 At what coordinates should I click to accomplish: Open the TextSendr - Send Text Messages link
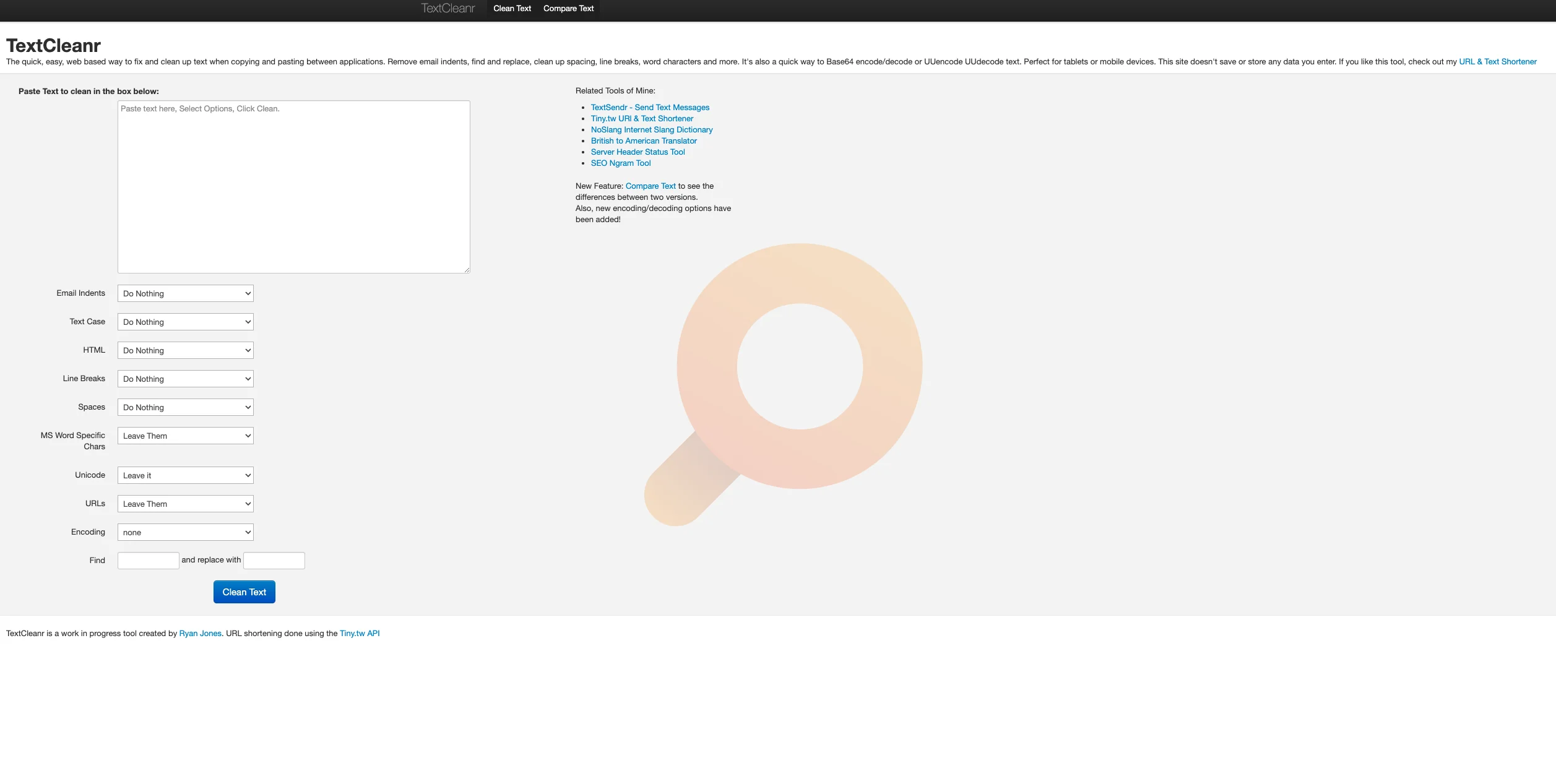coord(650,107)
